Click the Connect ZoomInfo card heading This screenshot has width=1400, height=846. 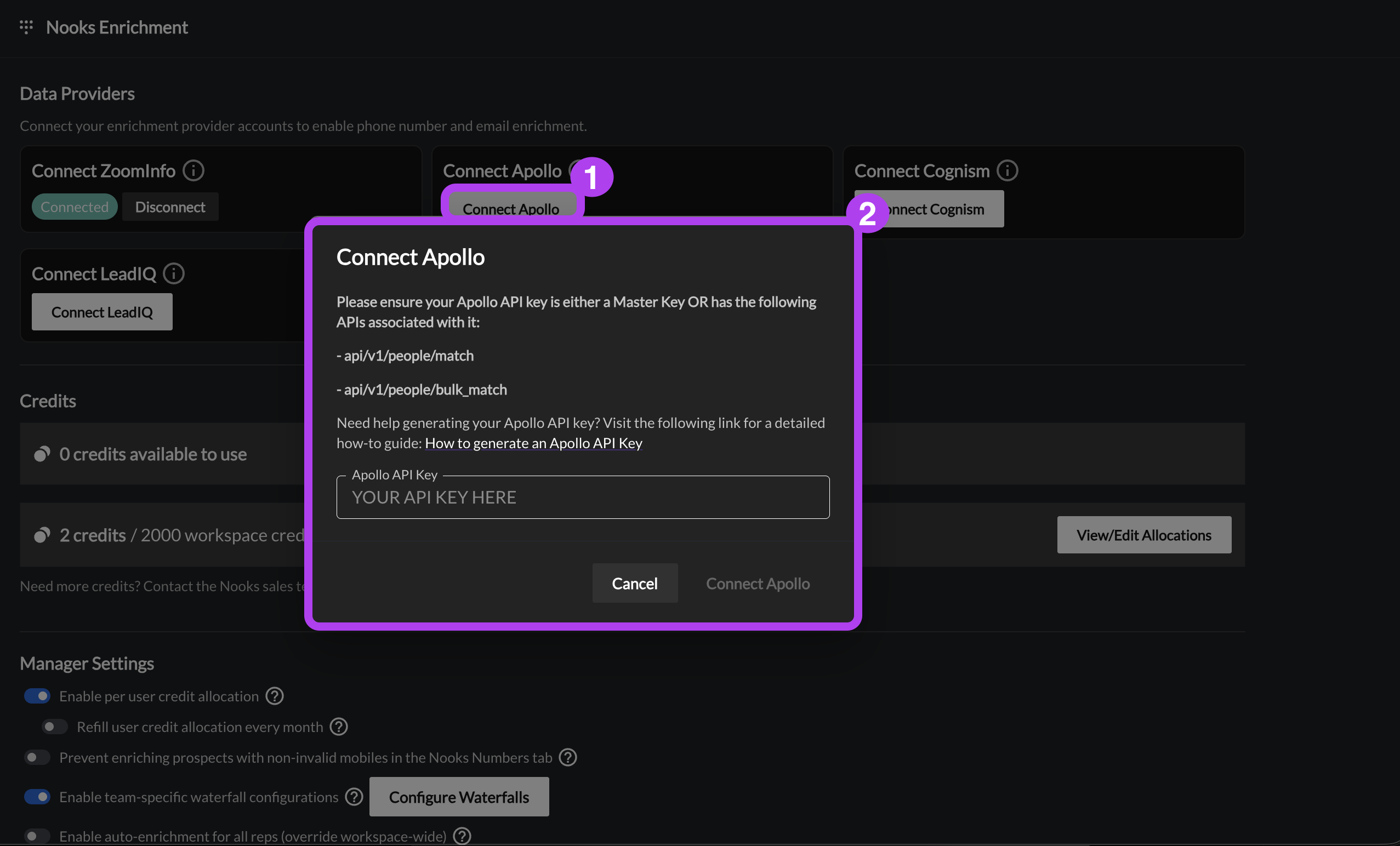click(104, 170)
